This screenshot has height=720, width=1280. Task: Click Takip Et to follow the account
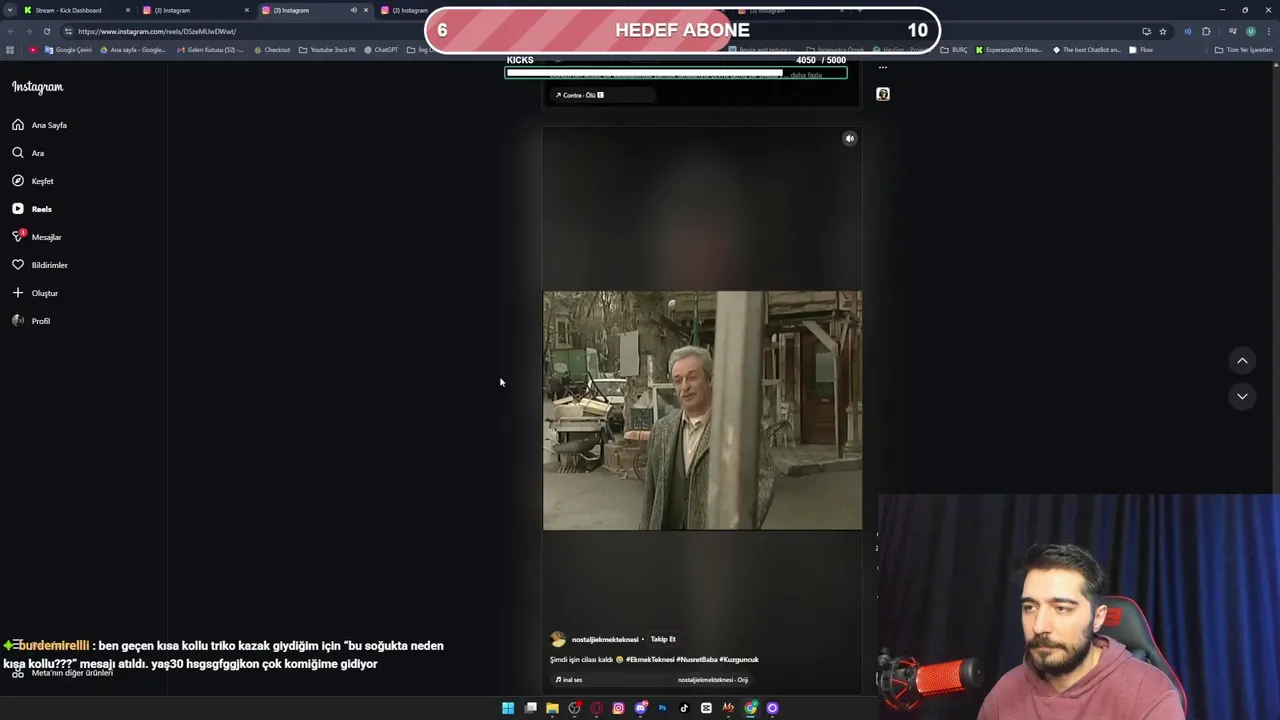pyautogui.click(x=663, y=639)
